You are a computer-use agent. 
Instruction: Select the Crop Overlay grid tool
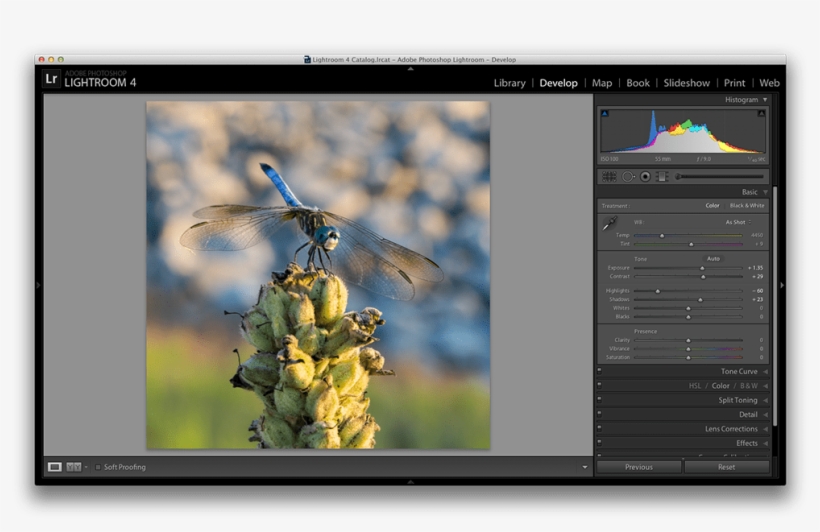609,177
